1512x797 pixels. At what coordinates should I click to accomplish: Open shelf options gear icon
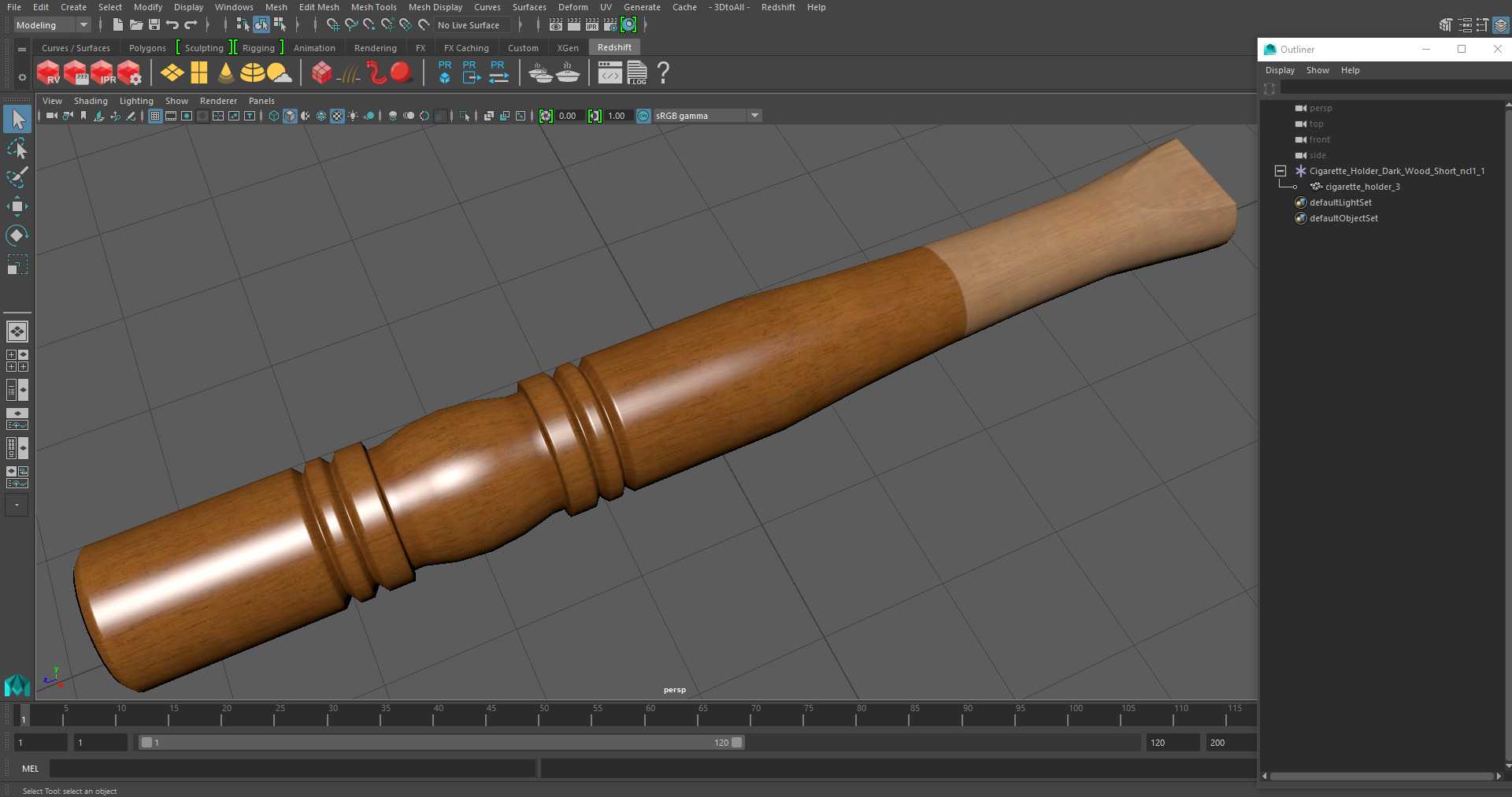point(22,77)
